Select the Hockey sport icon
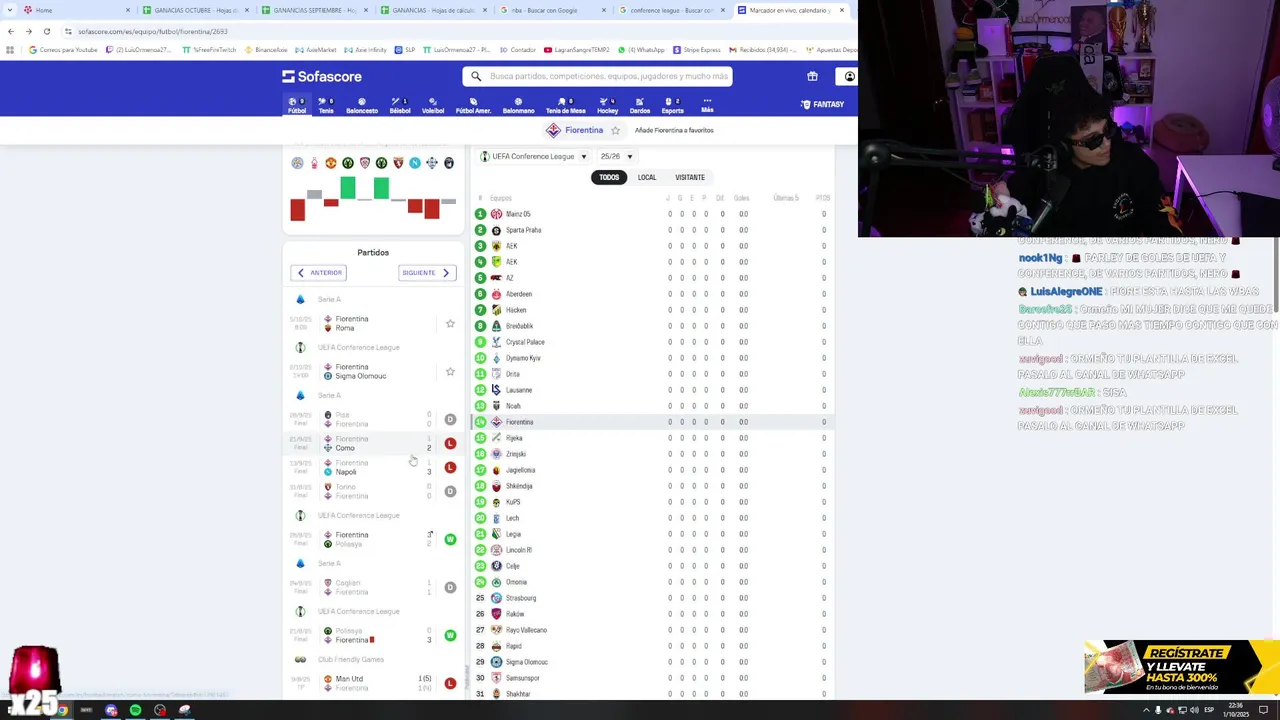Image resolution: width=1280 pixels, height=720 pixels. click(608, 105)
